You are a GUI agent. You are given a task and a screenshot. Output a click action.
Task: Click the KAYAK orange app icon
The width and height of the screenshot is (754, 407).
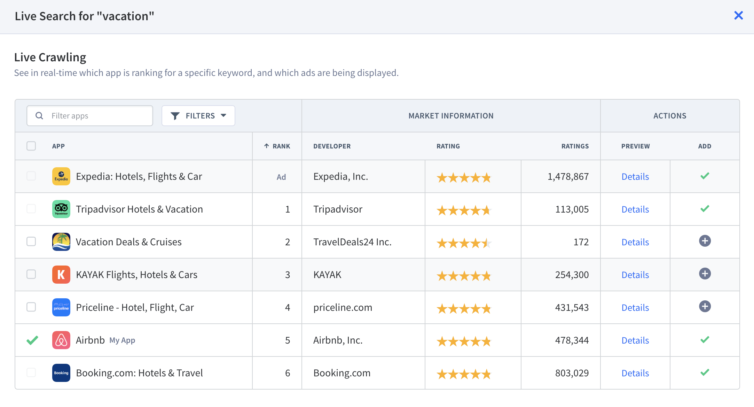pos(61,274)
